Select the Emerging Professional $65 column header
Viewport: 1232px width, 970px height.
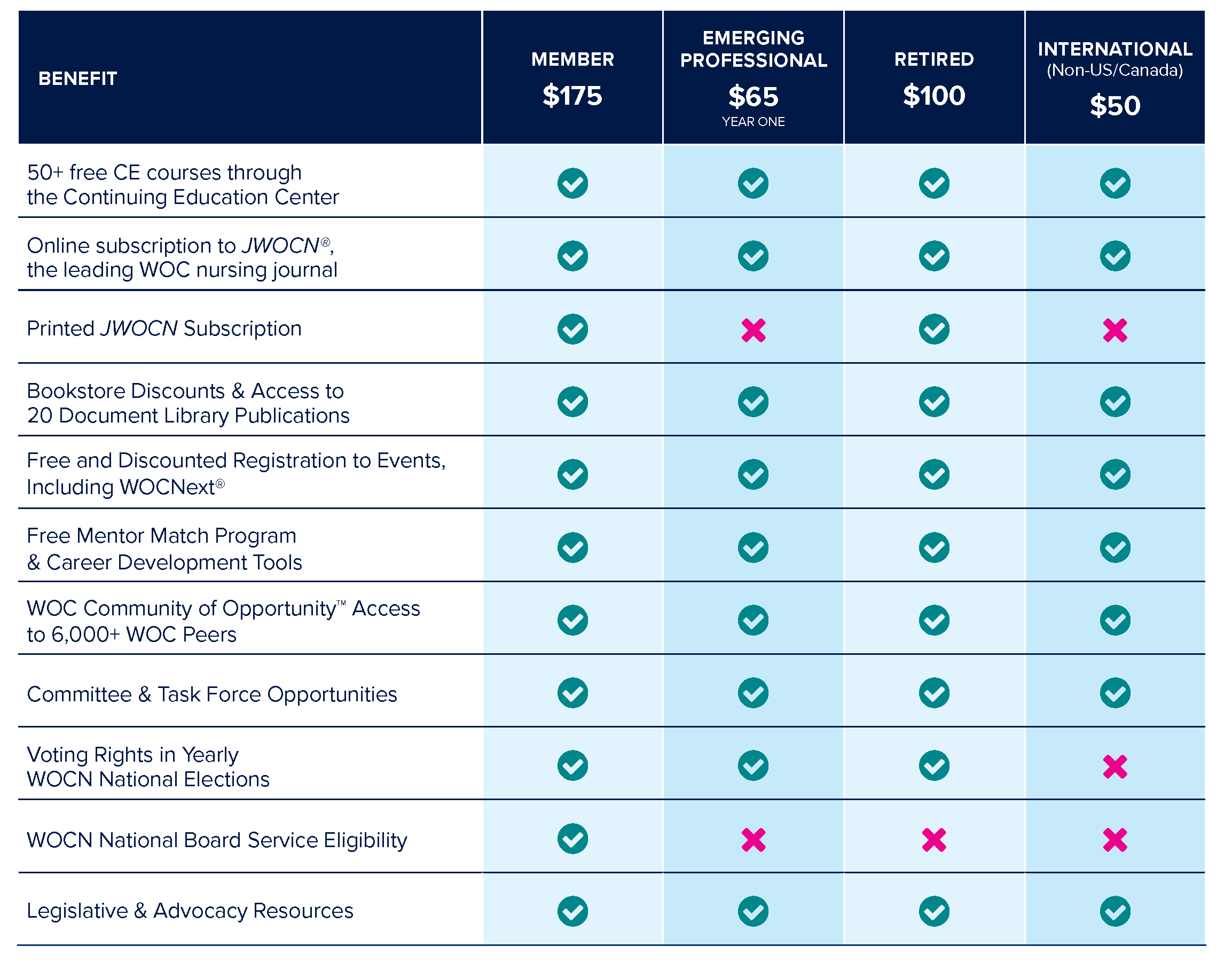click(754, 78)
